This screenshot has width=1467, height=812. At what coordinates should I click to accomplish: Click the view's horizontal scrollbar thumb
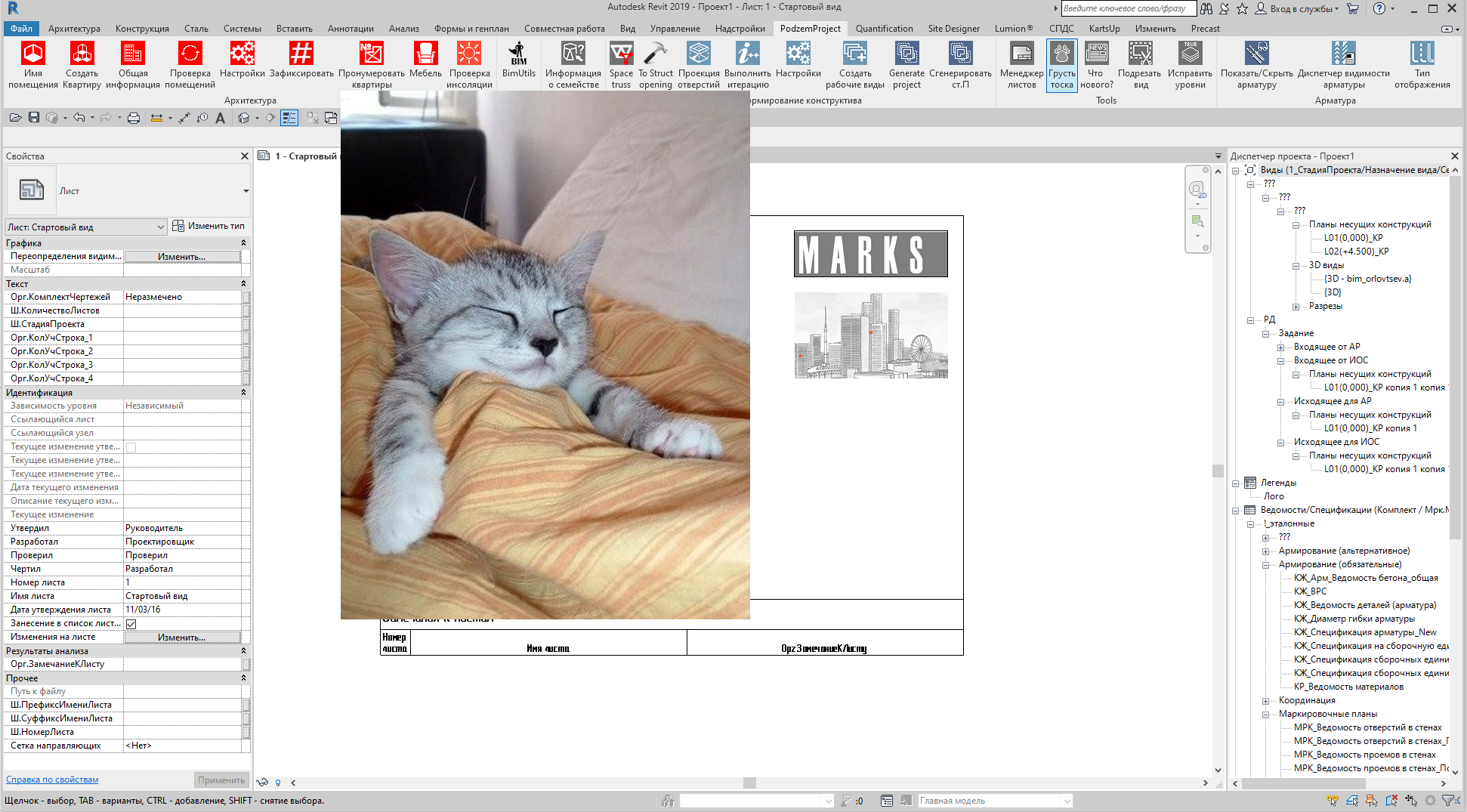coord(749,783)
